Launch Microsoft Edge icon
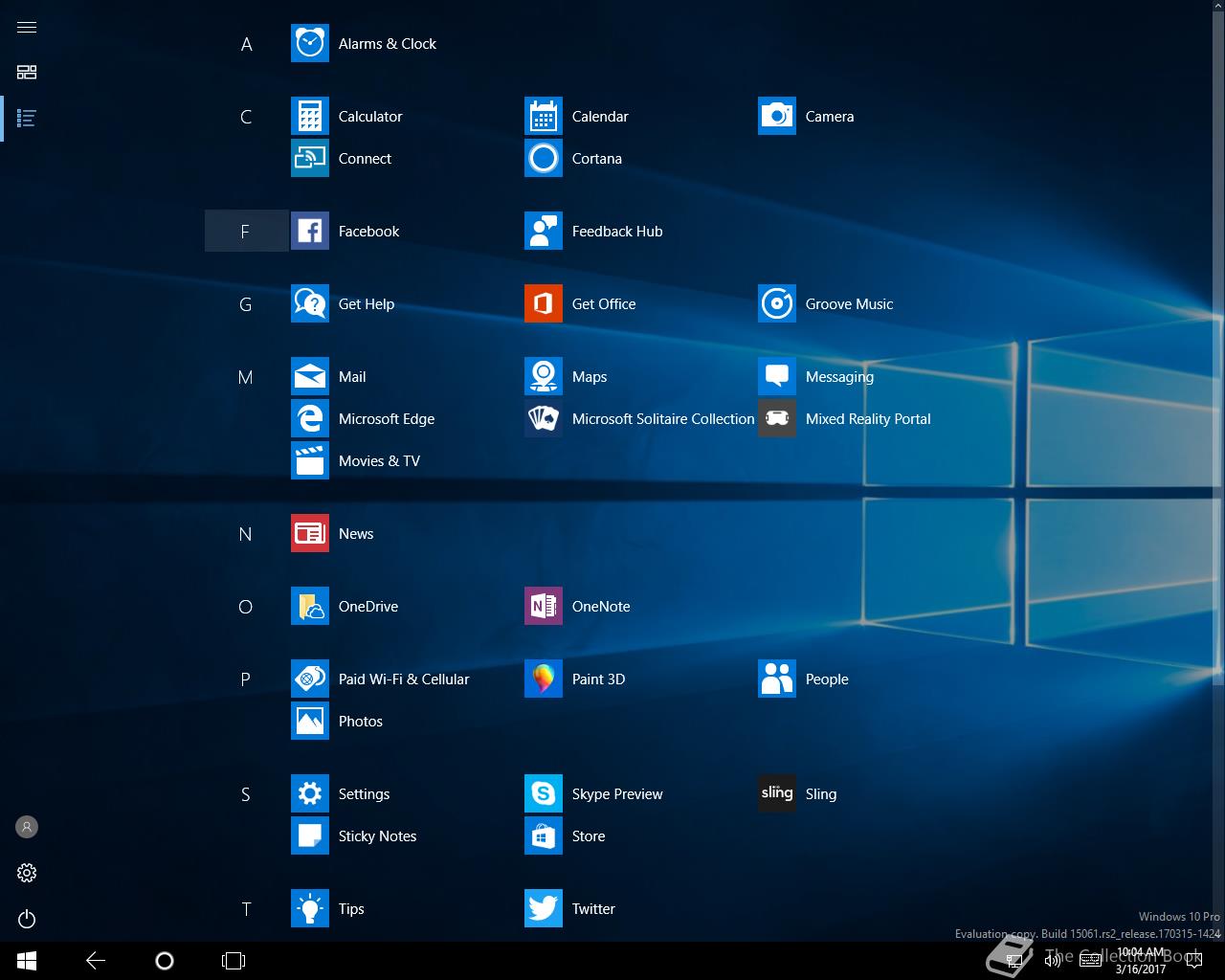This screenshot has width=1225, height=980. tap(310, 419)
